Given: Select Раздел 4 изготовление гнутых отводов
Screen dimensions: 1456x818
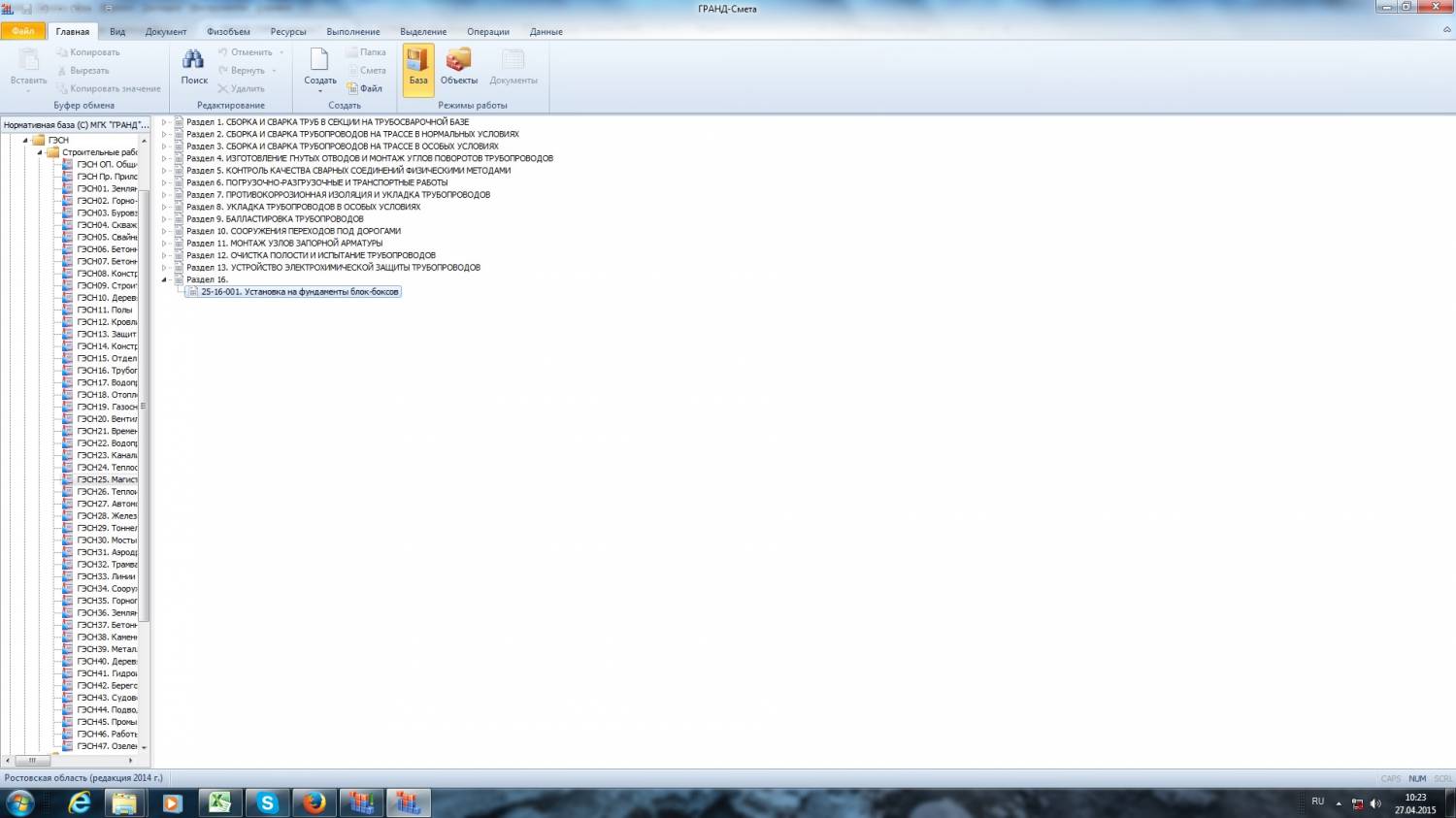Looking at the screenshot, I should tap(370, 158).
